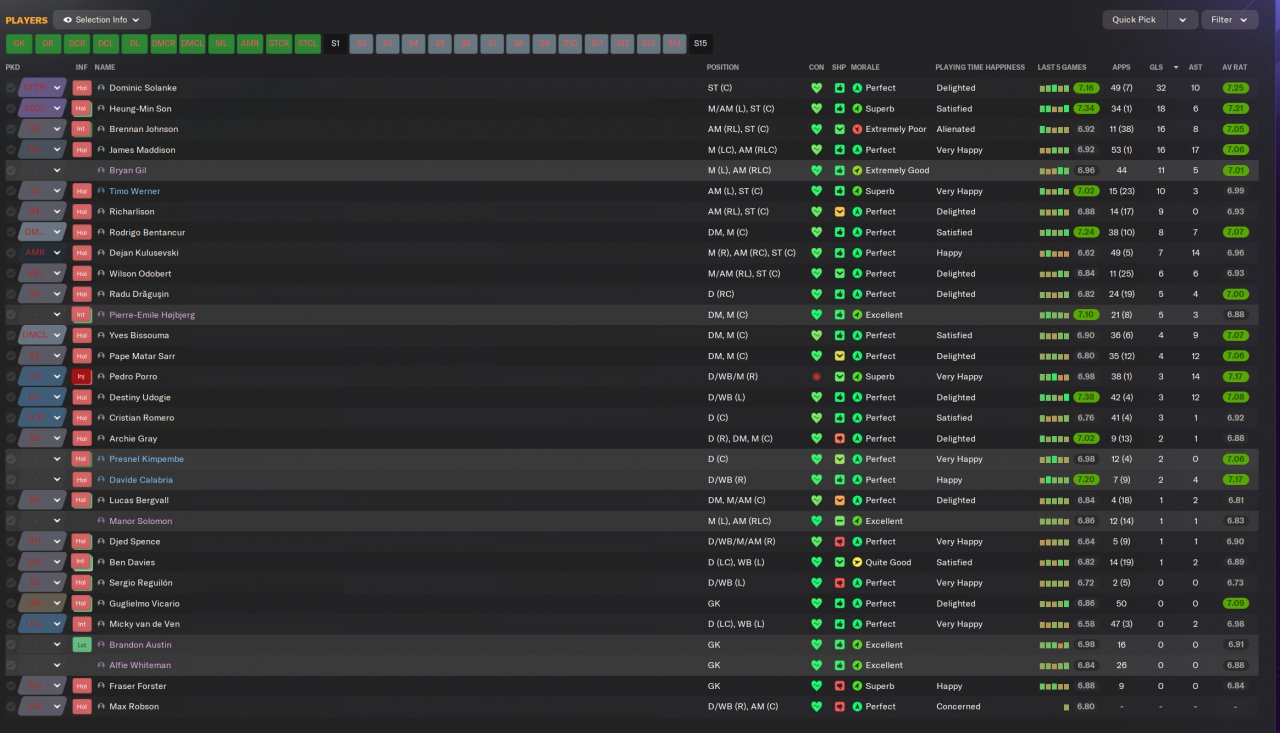The width and height of the screenshot is (1280, 733).
Task: Open the position picker for Dejan Kulusevski
Action: 43,253
